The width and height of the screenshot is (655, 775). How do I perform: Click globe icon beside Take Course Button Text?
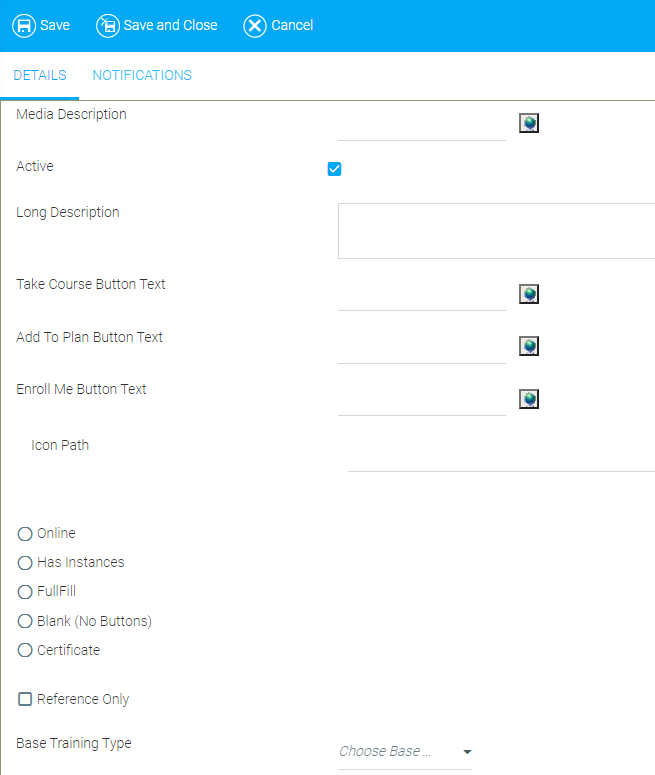point(529,293)
